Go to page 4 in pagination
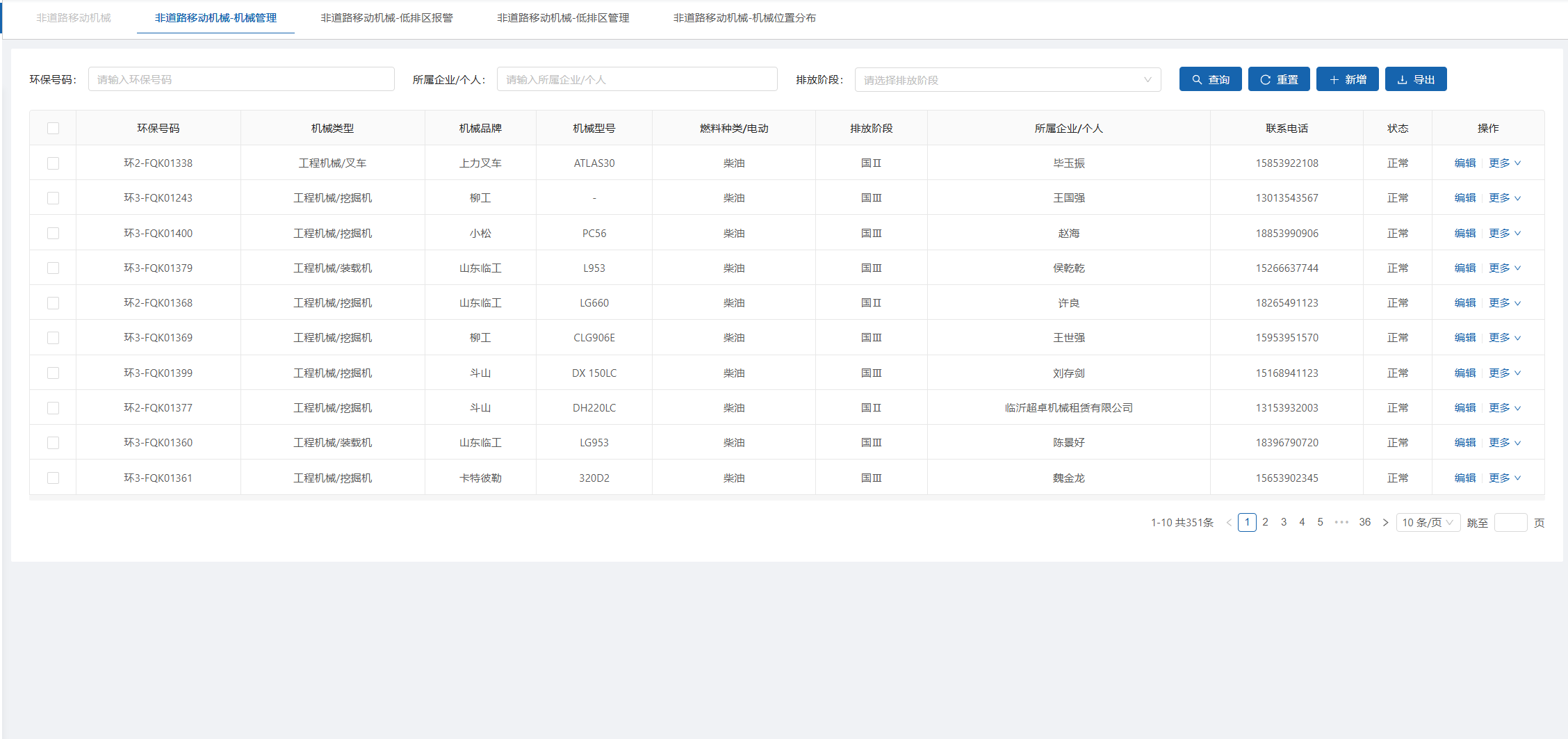This screenshot has height=739, width=1568. tap(1302, 522)
